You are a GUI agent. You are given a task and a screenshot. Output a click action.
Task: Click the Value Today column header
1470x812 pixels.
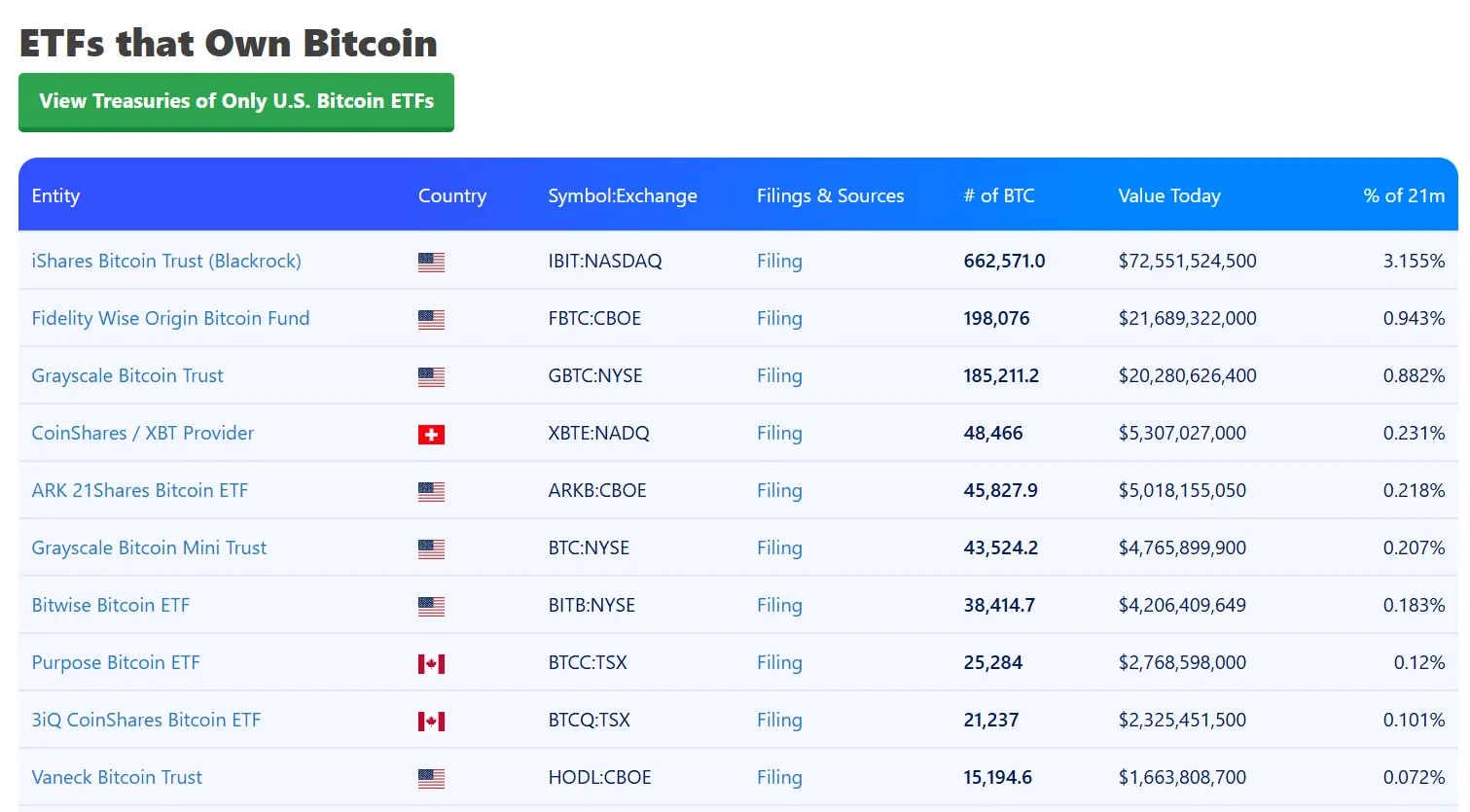[1169, 195]
